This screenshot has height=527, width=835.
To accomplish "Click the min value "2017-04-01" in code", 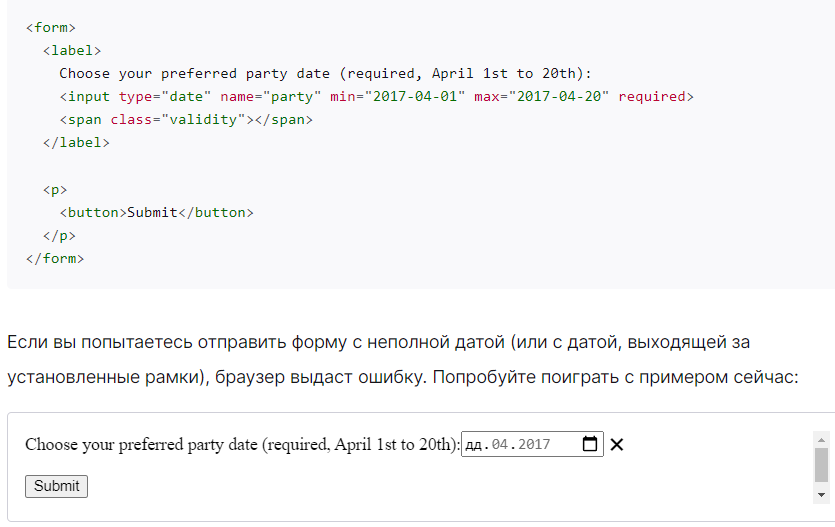I will 415,96.
